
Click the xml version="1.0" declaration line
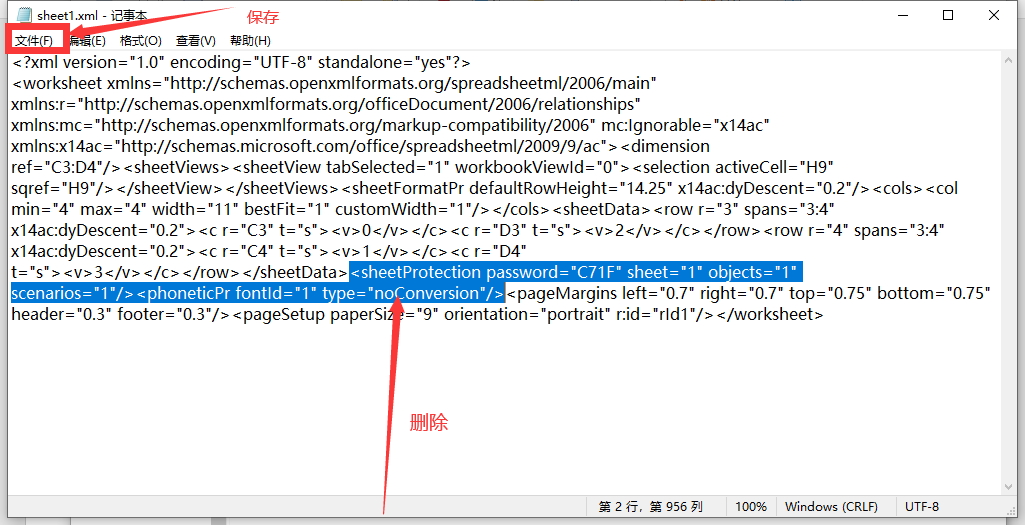point(241,63)
